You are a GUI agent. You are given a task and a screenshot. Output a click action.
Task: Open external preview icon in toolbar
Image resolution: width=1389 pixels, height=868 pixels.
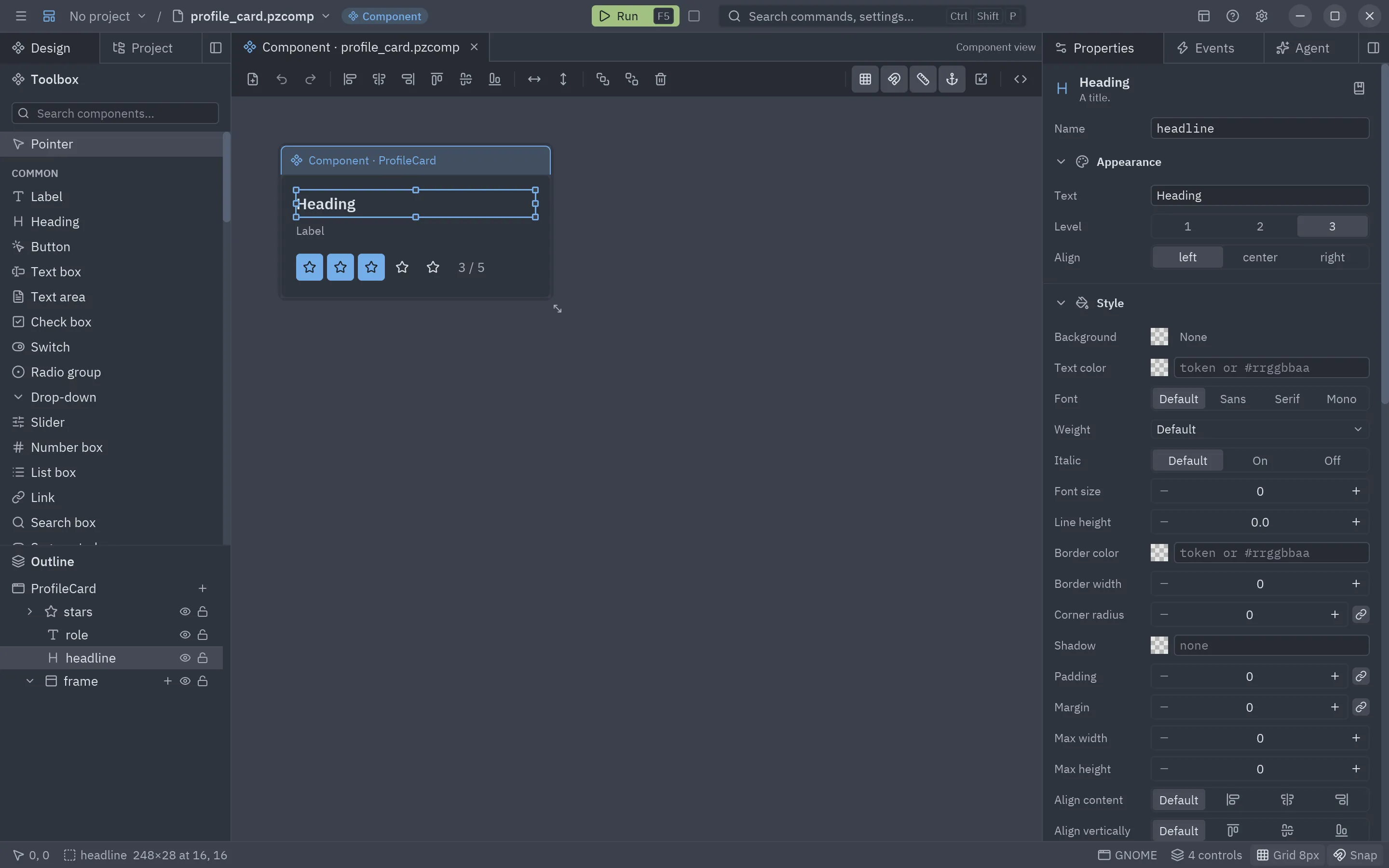pos(981,79)
